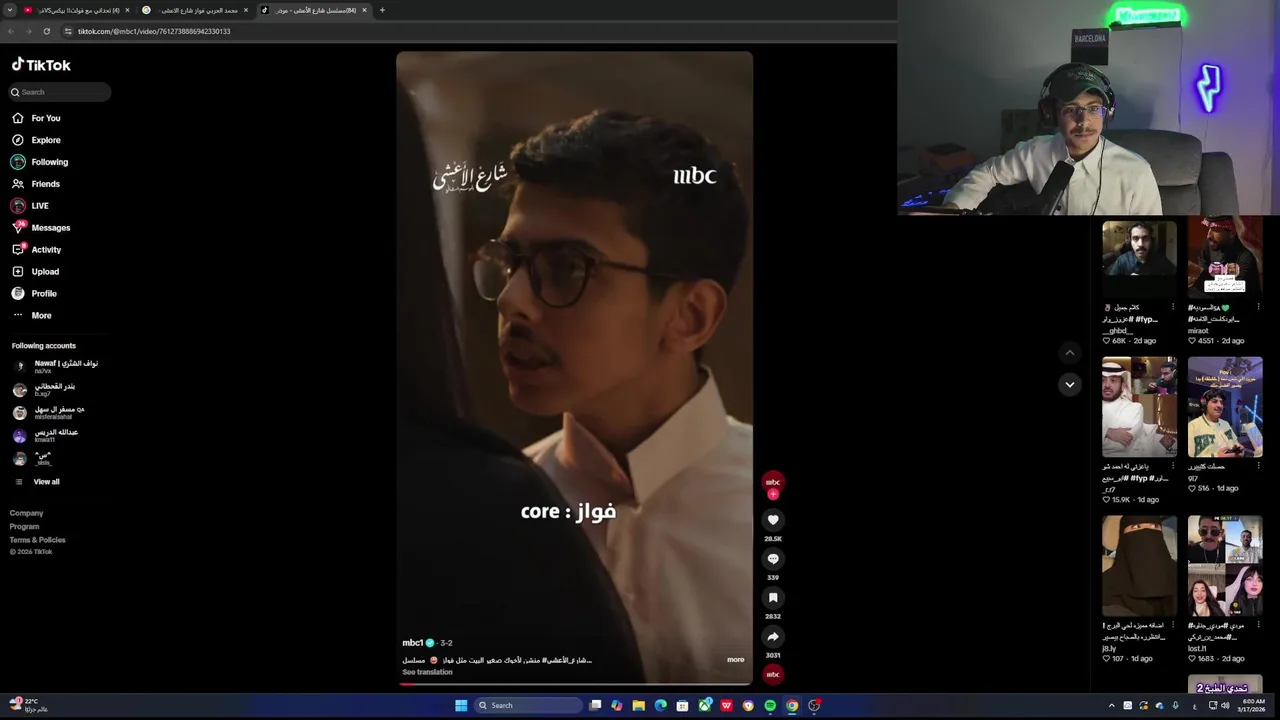
Task: Open the mbc1 username on the video
Action: point(412,643)
